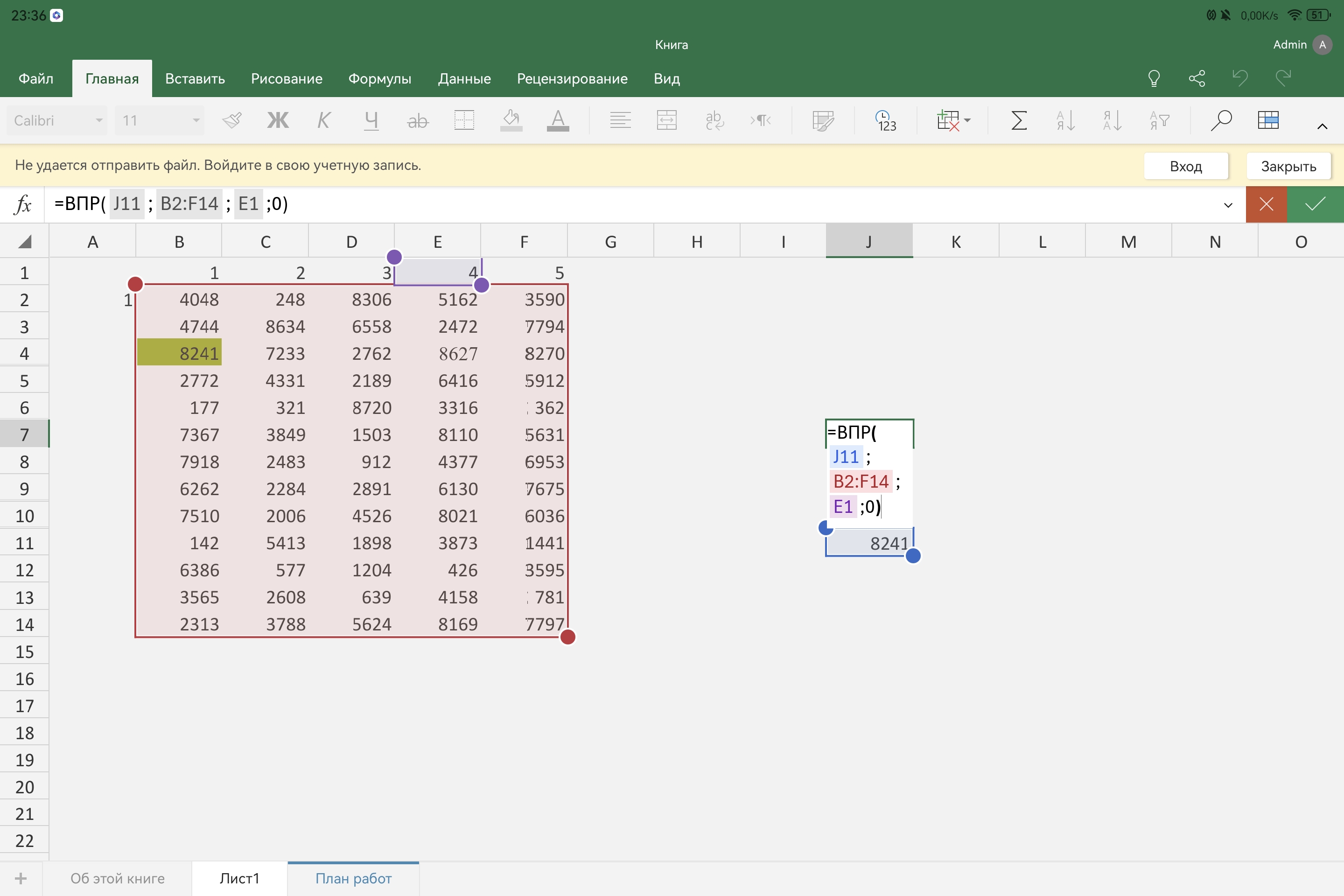Click the merge cells icon
The width and height of the screenshot is (1344, 896).
[x=666, y=120]
